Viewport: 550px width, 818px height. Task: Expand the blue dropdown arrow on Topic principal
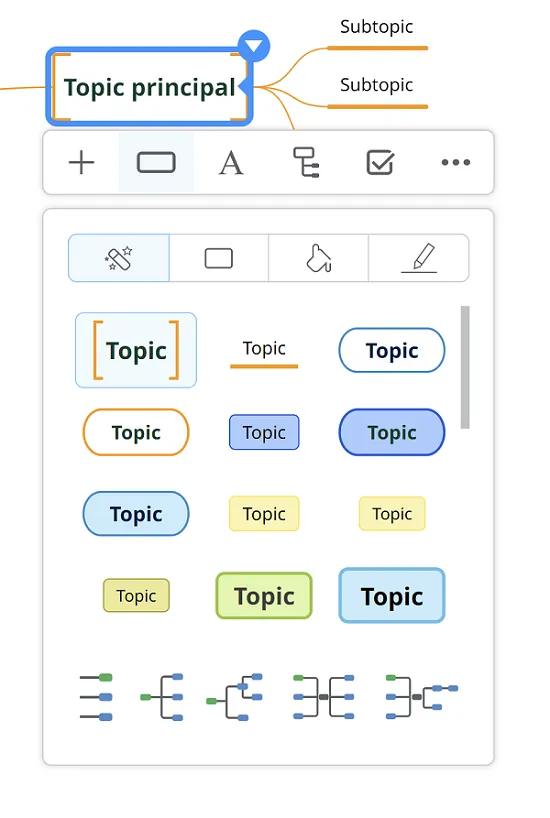tap(254, 46)
